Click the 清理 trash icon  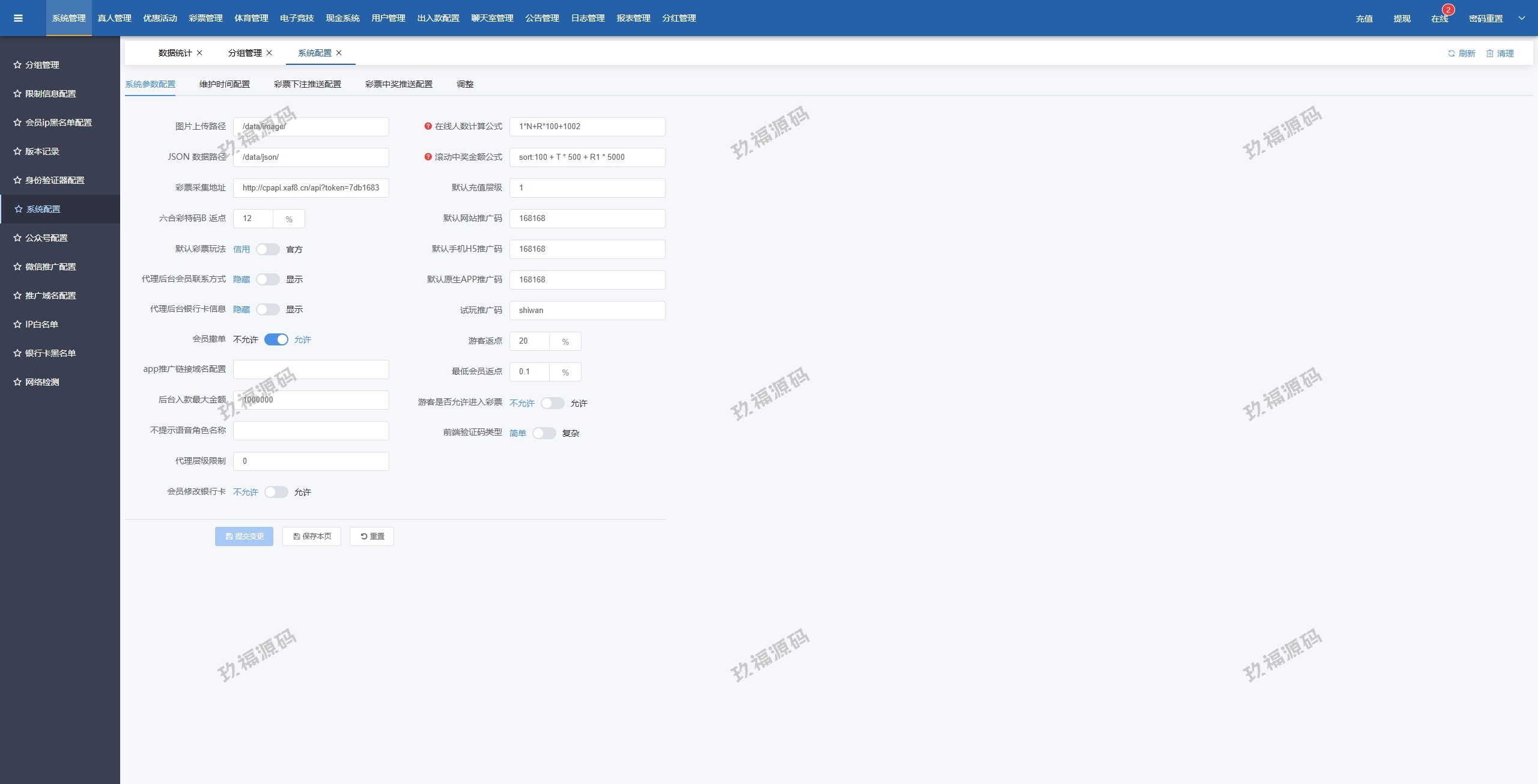pyautogui.click(x=1490, y=53)
